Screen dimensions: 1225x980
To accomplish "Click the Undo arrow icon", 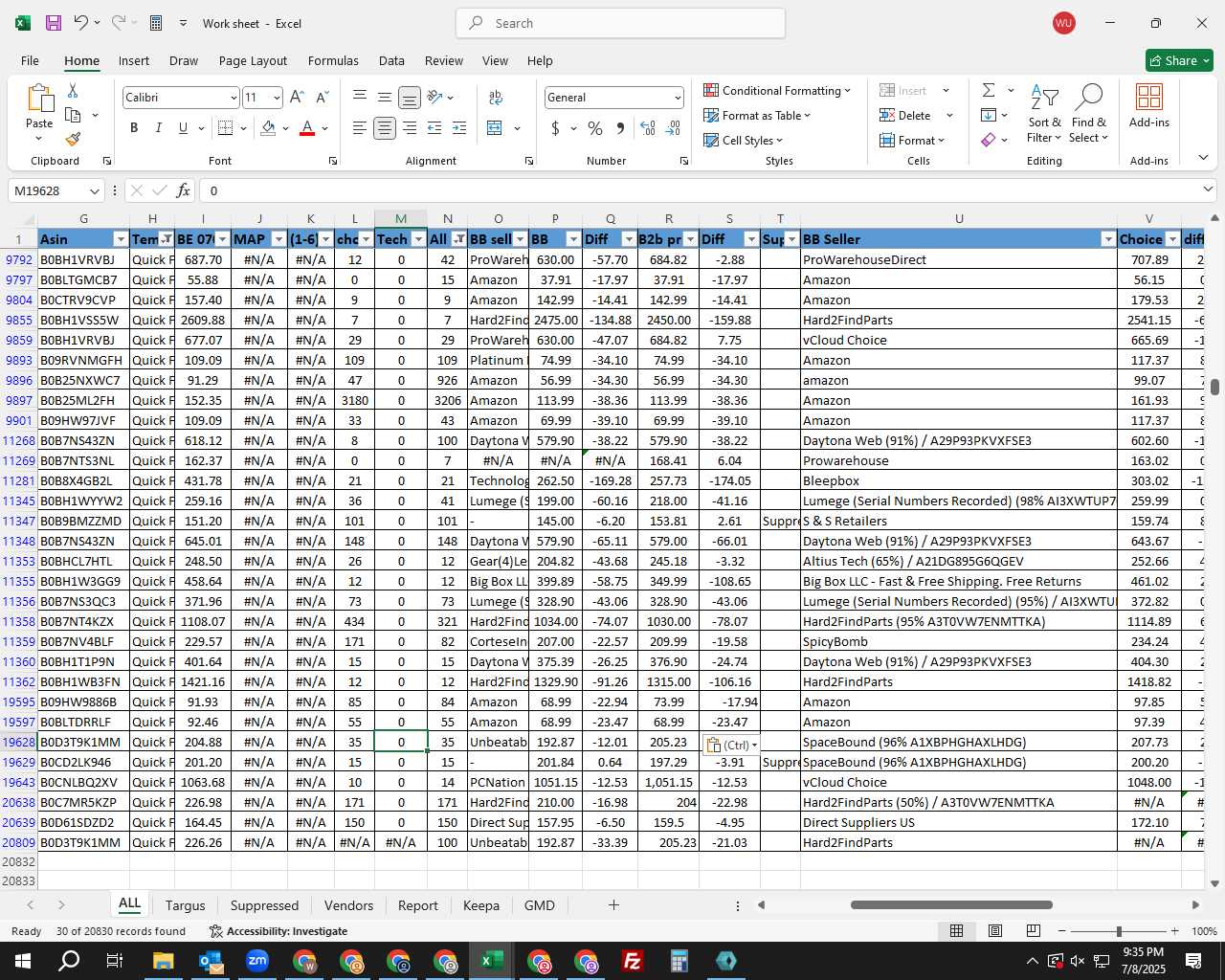I will tap(81, 23).
